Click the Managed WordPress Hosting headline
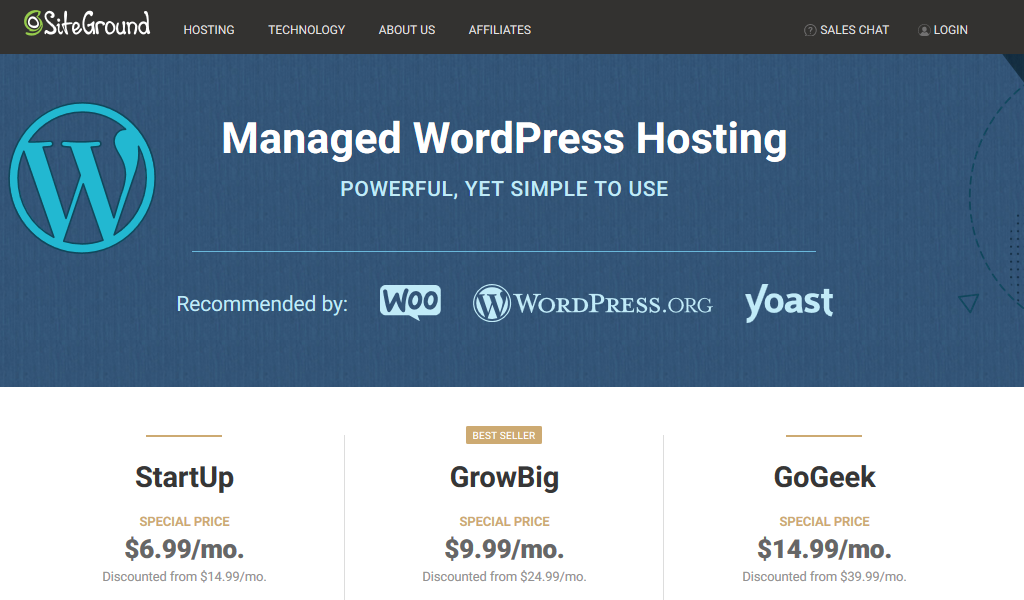 click(504, 138)
